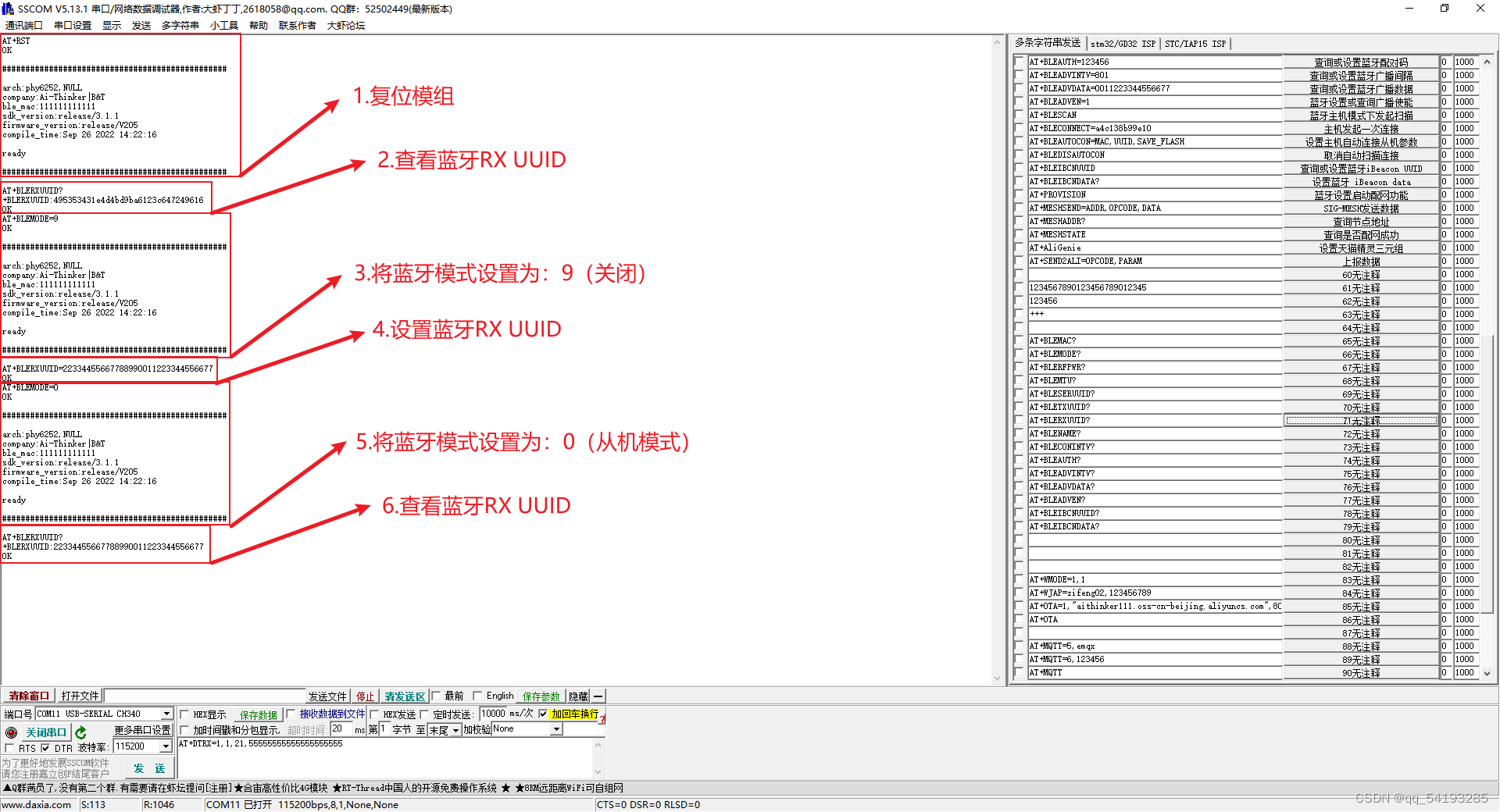1500x812 pixels.
Task: Click the file path field beside 打开文件
Action: (205, 696)
